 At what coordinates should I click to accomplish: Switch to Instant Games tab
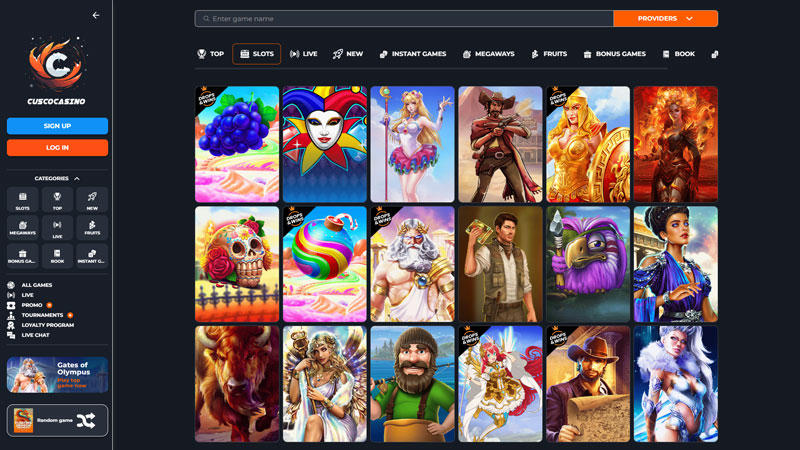click(413, 54)
